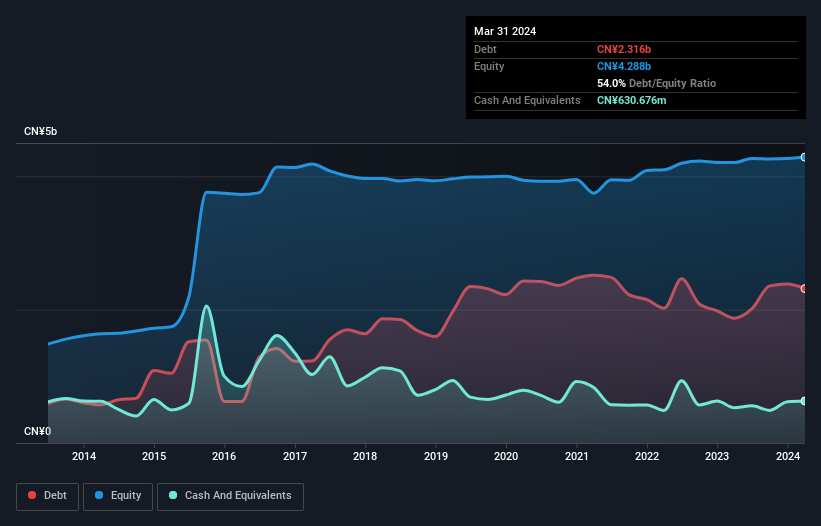Click the CN¥0 y-axis label
This screenshot has width=821, height=526.
pyautogui.click(x=37, y=431)
